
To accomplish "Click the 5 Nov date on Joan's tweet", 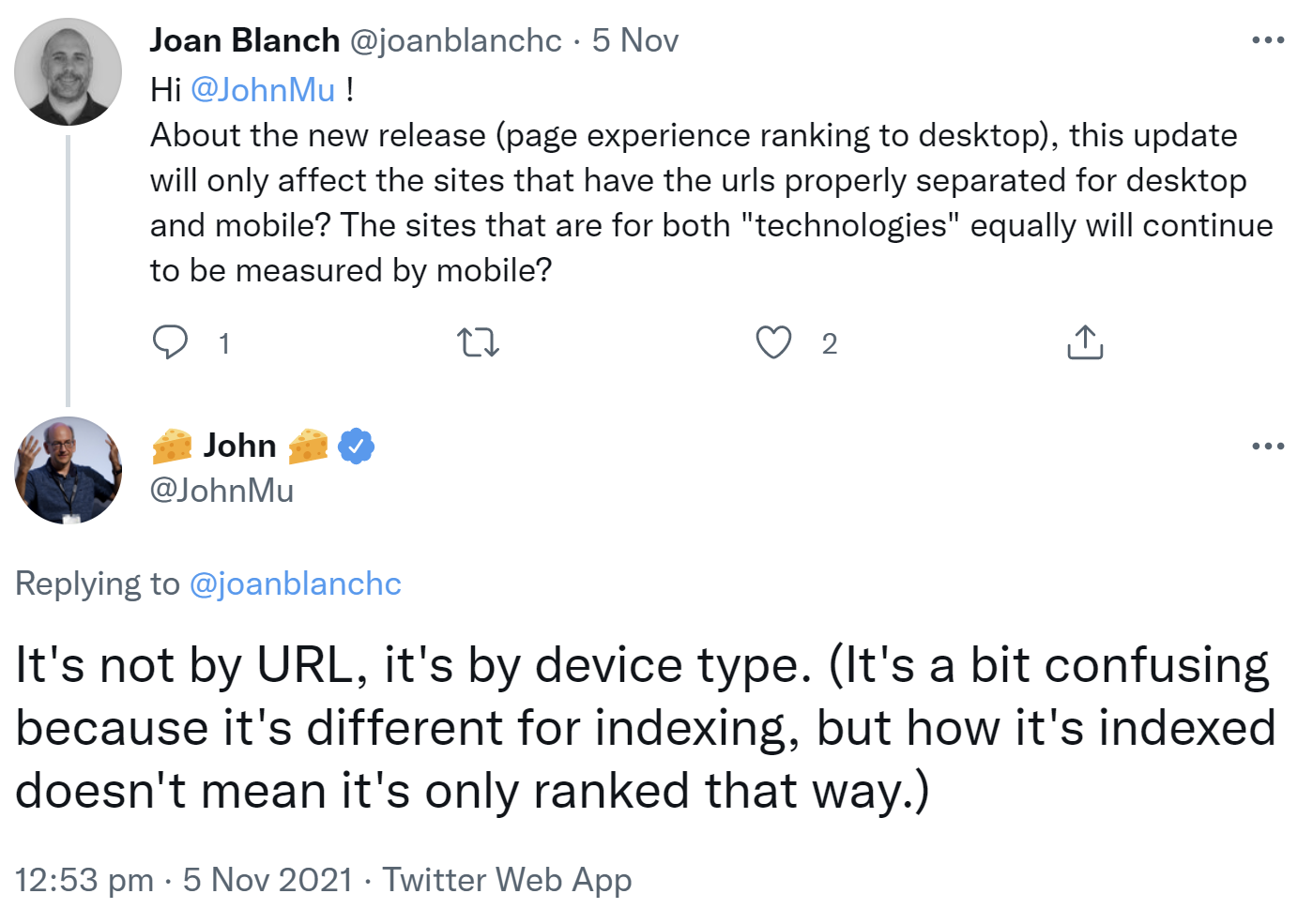I will pyautogui.click(x=634, y=40).
